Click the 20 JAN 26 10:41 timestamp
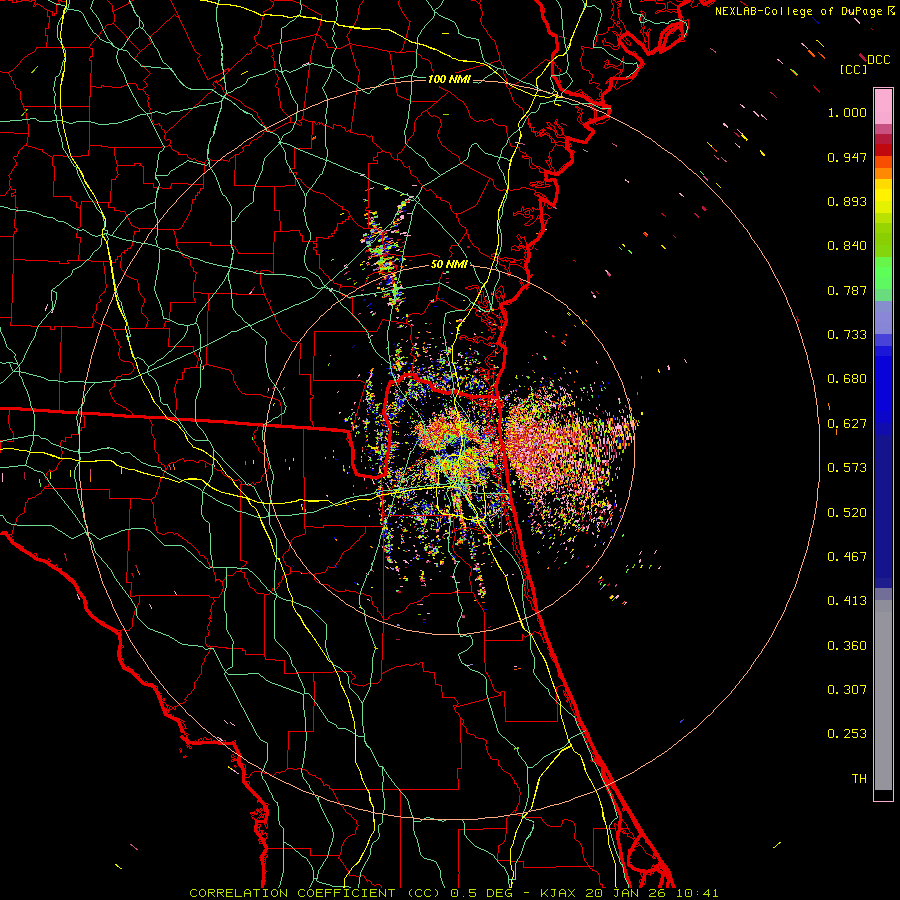Viewport: 900px width, 900px height. point(652,893)
